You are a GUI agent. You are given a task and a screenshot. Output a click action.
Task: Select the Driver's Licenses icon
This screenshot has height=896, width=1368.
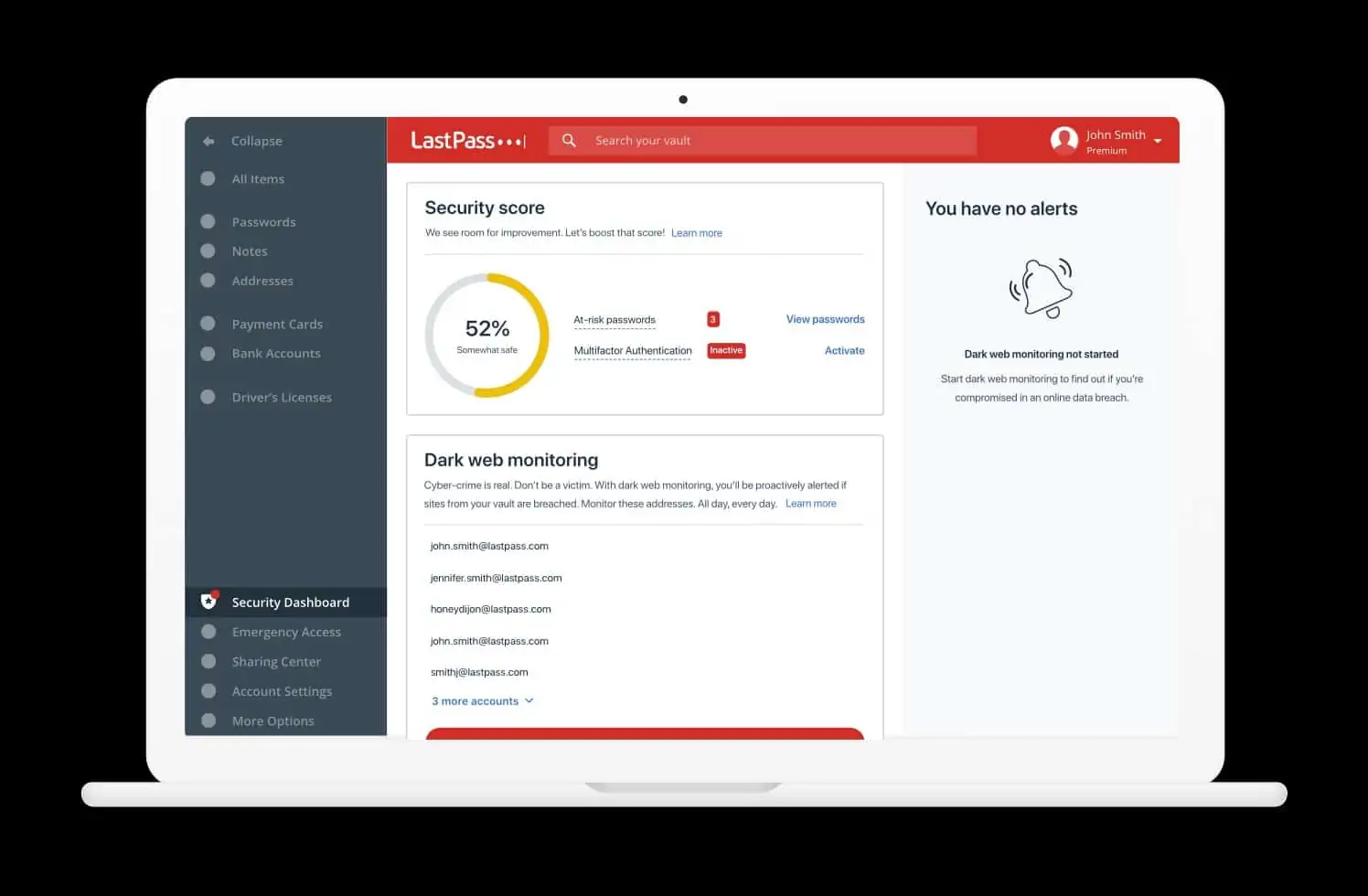(208, 397)
